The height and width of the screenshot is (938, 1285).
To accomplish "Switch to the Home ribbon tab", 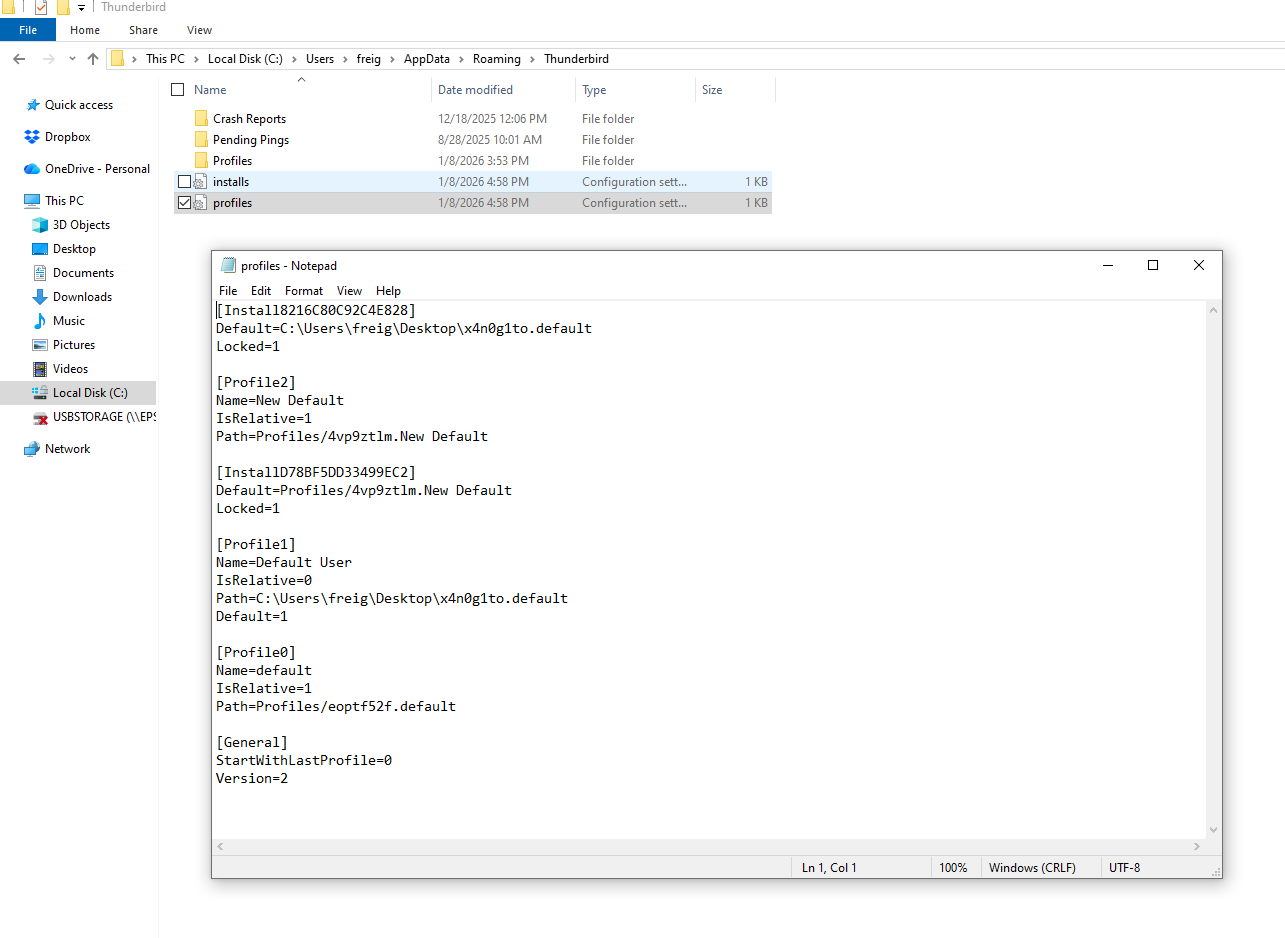I will pos(85,30).
